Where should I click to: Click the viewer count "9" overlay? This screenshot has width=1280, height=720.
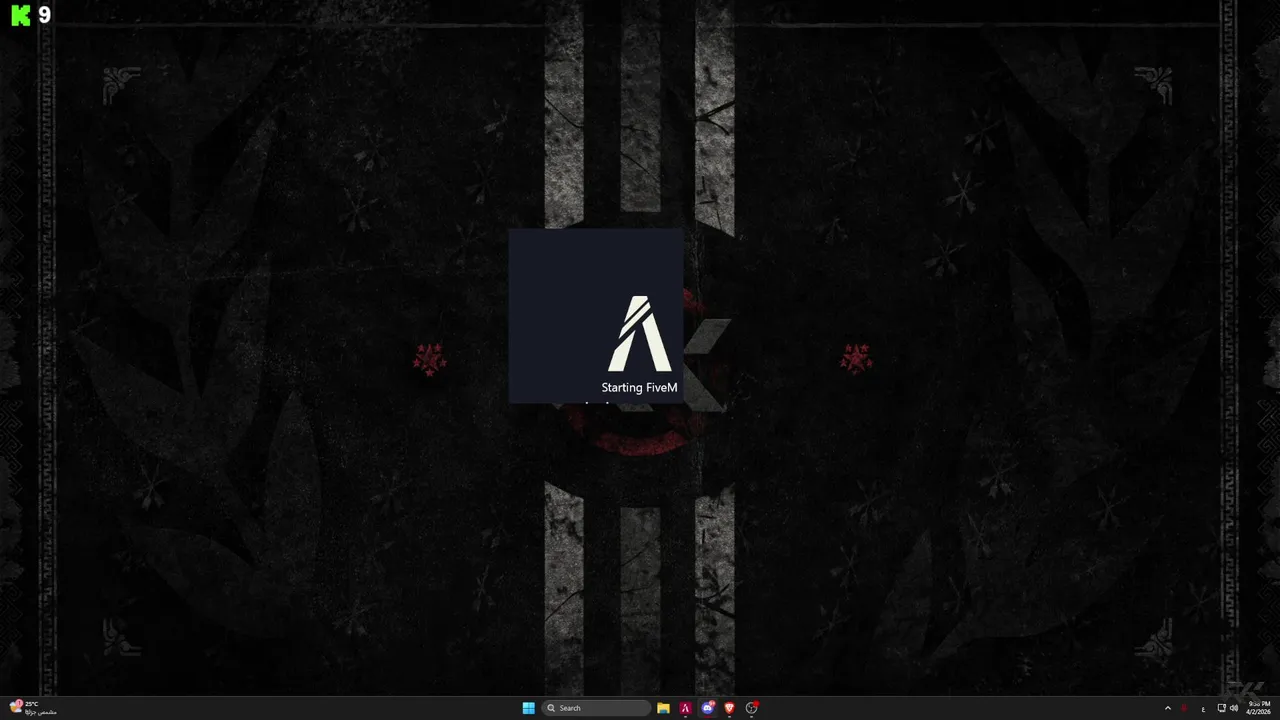coord(44,15)
